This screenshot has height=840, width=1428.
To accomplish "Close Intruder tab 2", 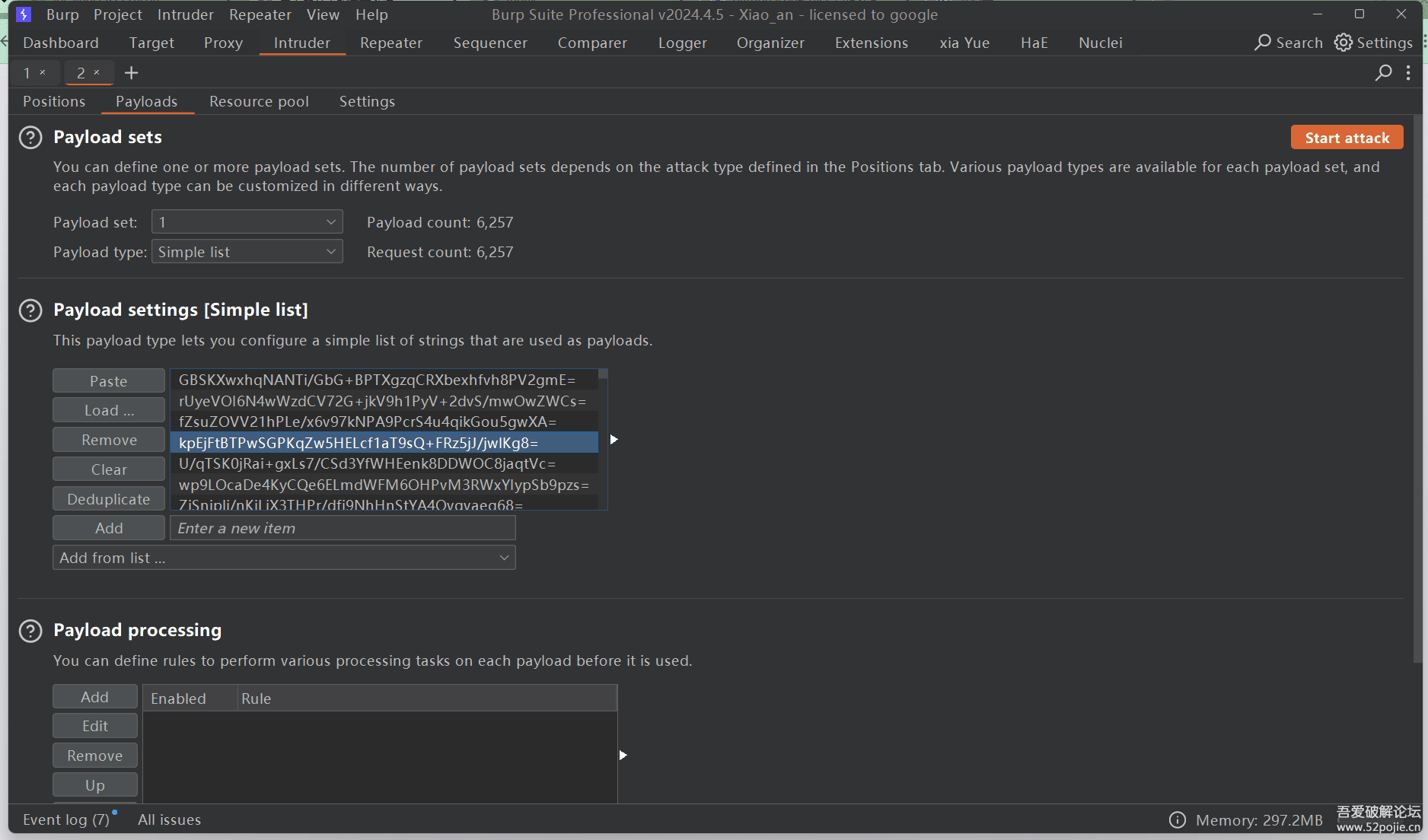I will click(97, 72).
